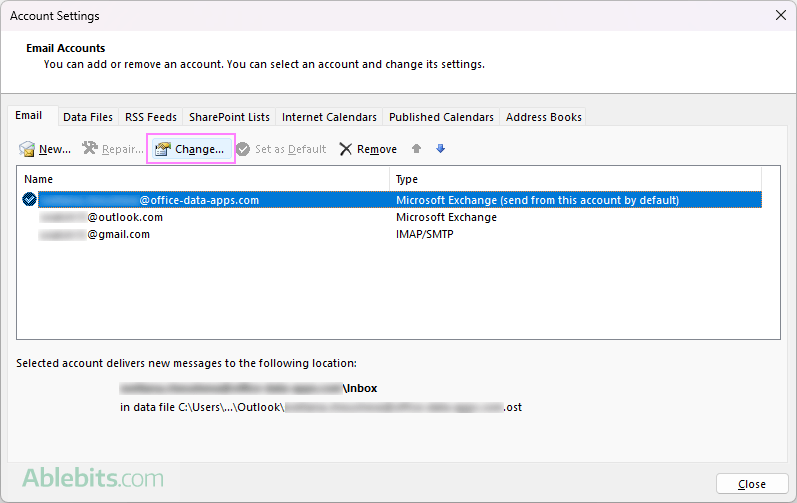Select the Published Calendars tab
This screenshot has width=797, height=503.
point(441,117)
